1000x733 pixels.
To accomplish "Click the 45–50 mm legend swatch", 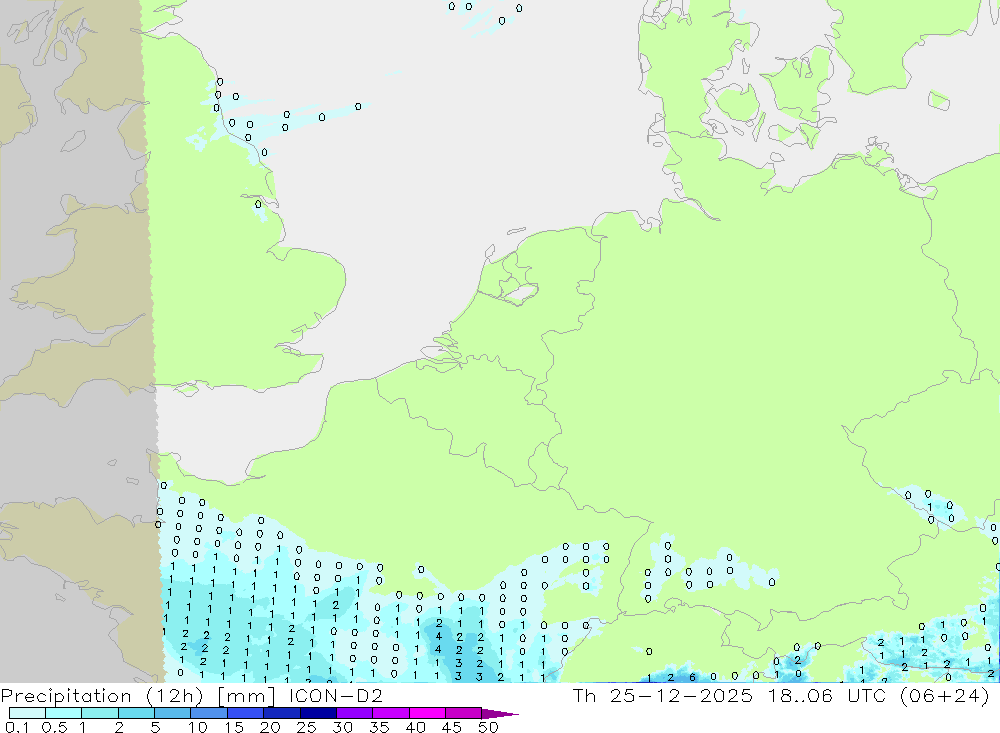I will pyautogui.click(x=463, y=713).
